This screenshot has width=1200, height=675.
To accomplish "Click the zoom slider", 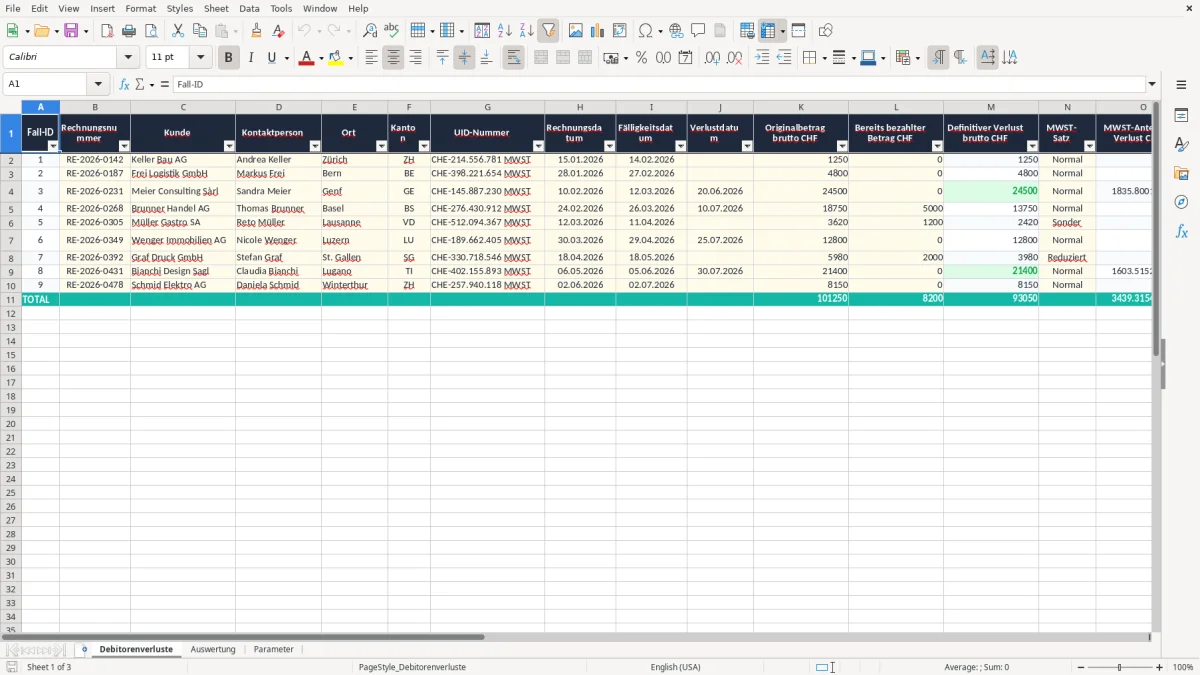I will click(x=1119, y=667).
